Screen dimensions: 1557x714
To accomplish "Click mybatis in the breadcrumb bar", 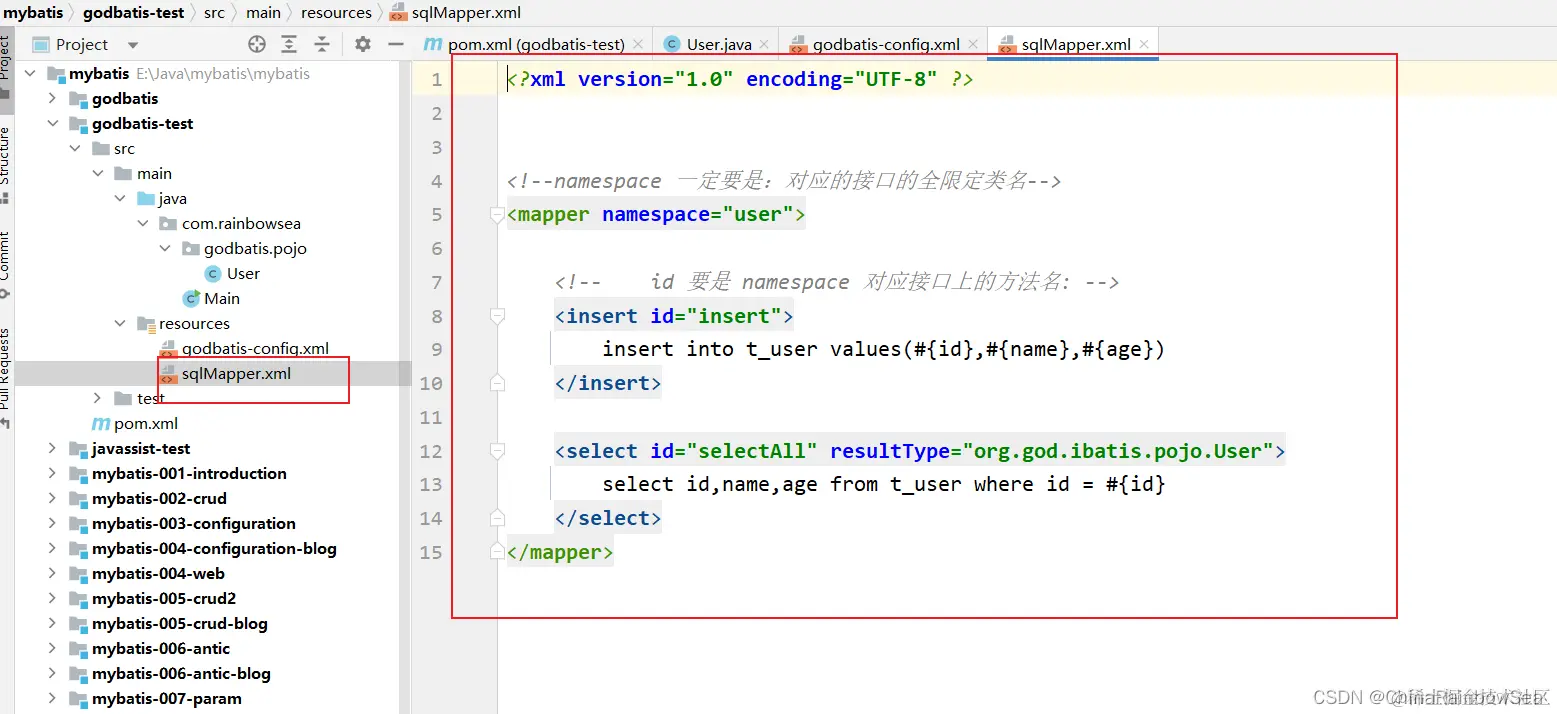I will (x=32, y=13).
